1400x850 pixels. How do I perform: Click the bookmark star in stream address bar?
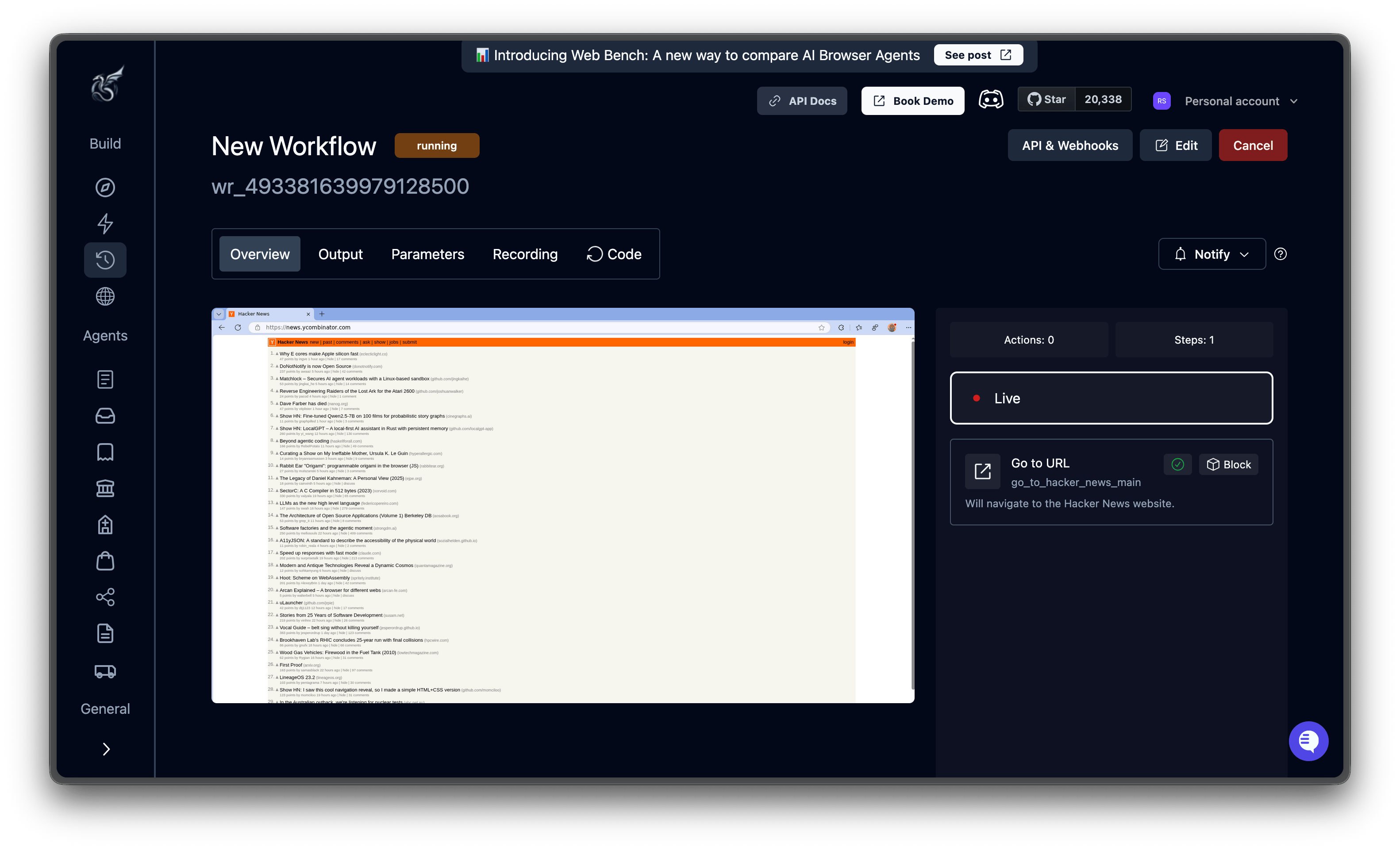(822, 328)
